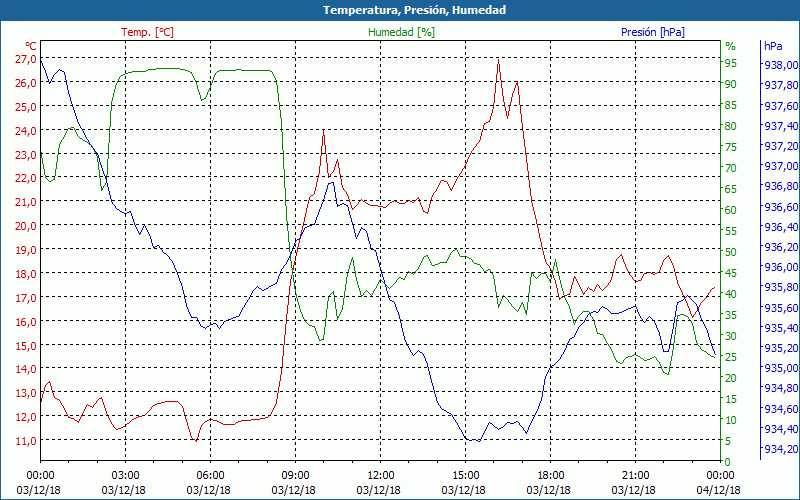Click the green '10' humidity tick label
The width and height of the screenshot is (800, 500).
[x=731, y=420]
